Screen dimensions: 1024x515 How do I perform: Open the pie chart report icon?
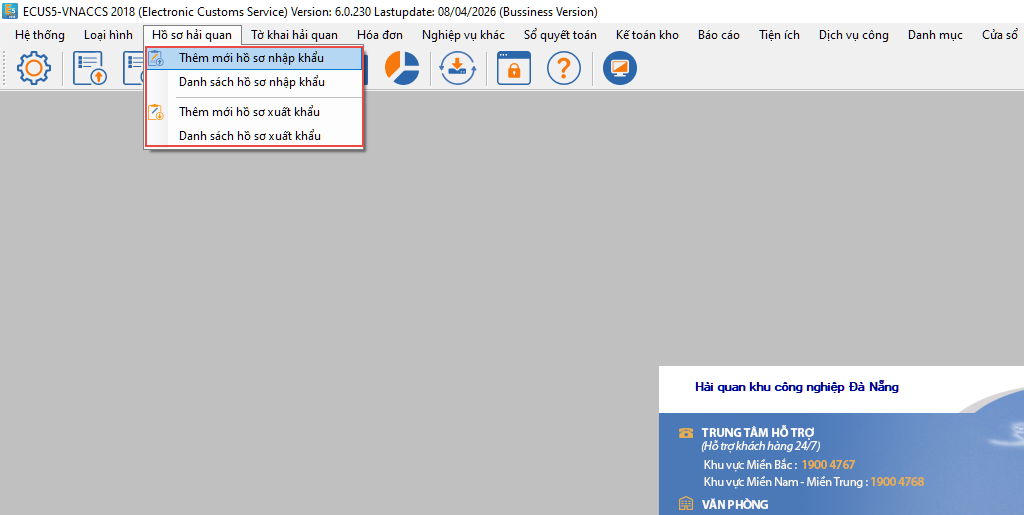pyautogui.click(x=403, y=68)
